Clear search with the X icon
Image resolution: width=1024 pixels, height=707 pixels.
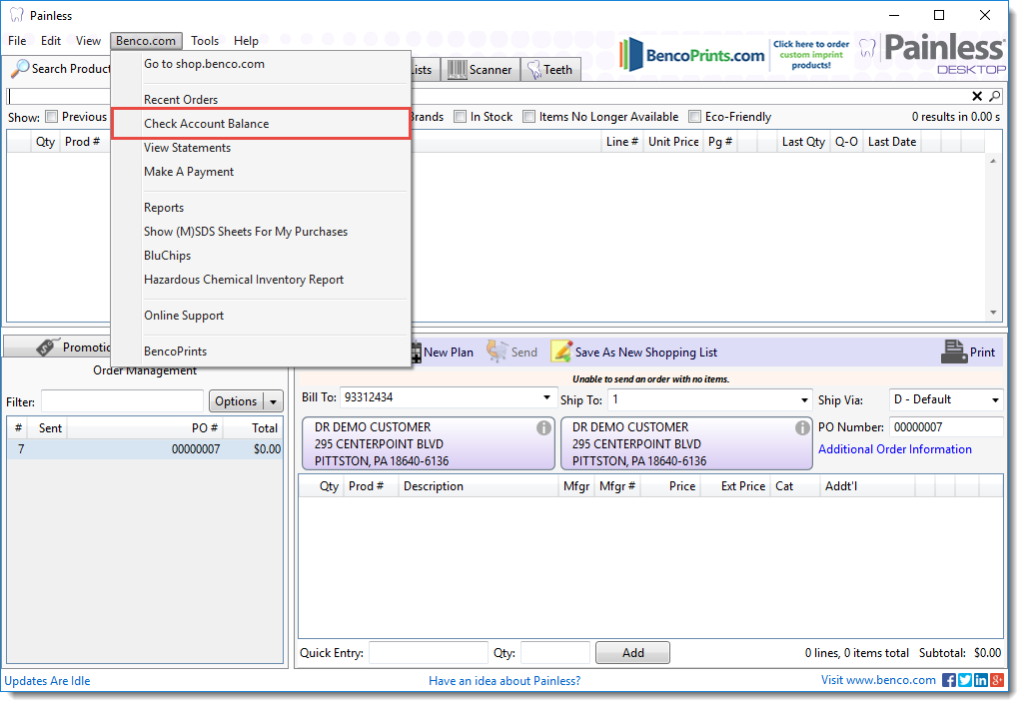click(977, 96)
